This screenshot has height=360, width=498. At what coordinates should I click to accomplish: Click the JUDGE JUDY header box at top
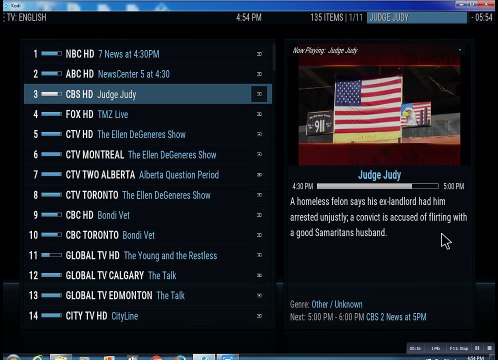click(417, 17)
